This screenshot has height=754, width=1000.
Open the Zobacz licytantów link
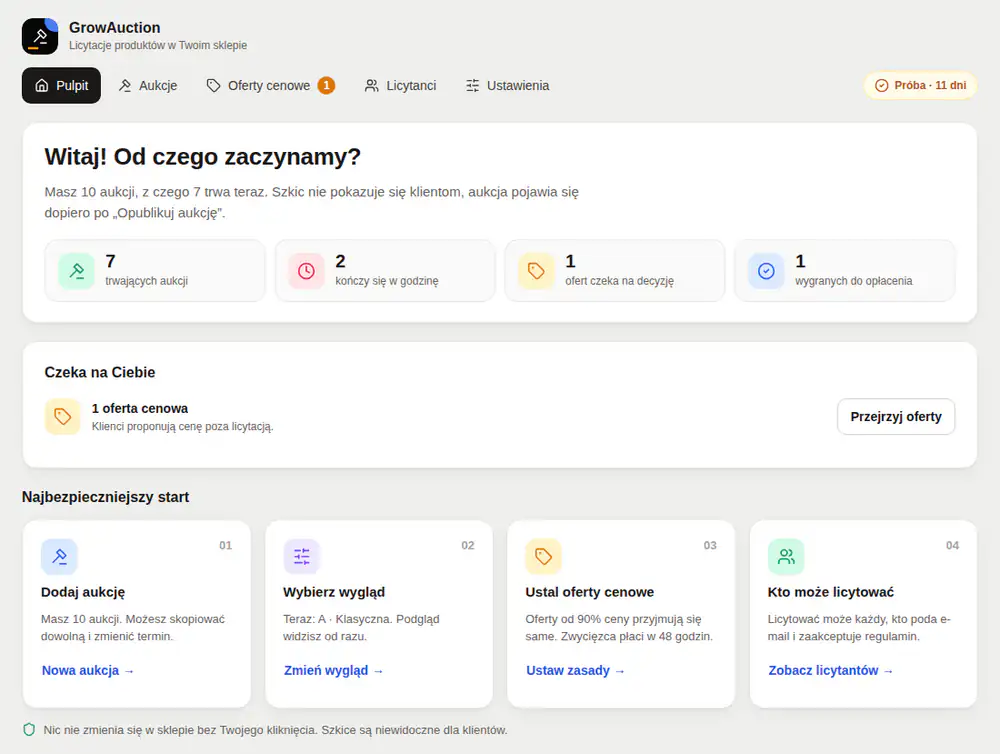tap(830, 670)
